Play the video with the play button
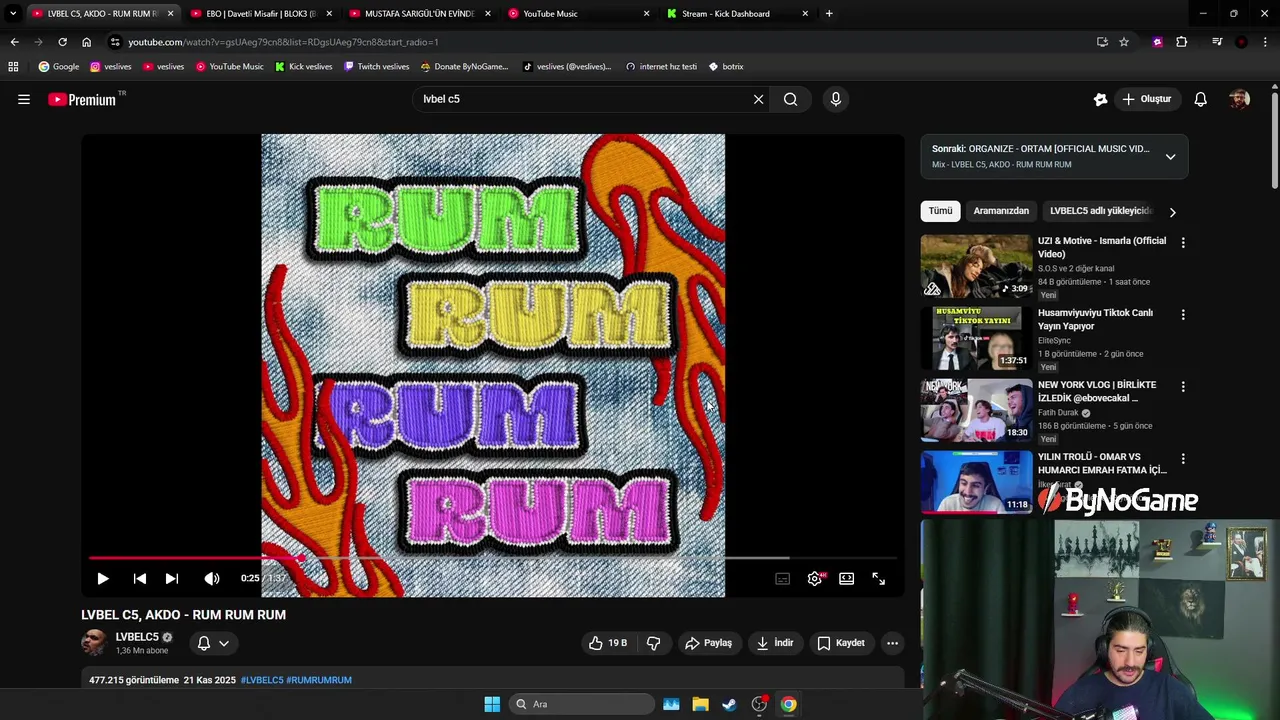Image resolution: width=1280 pixels, height=720 pixels. click(102, 578)
